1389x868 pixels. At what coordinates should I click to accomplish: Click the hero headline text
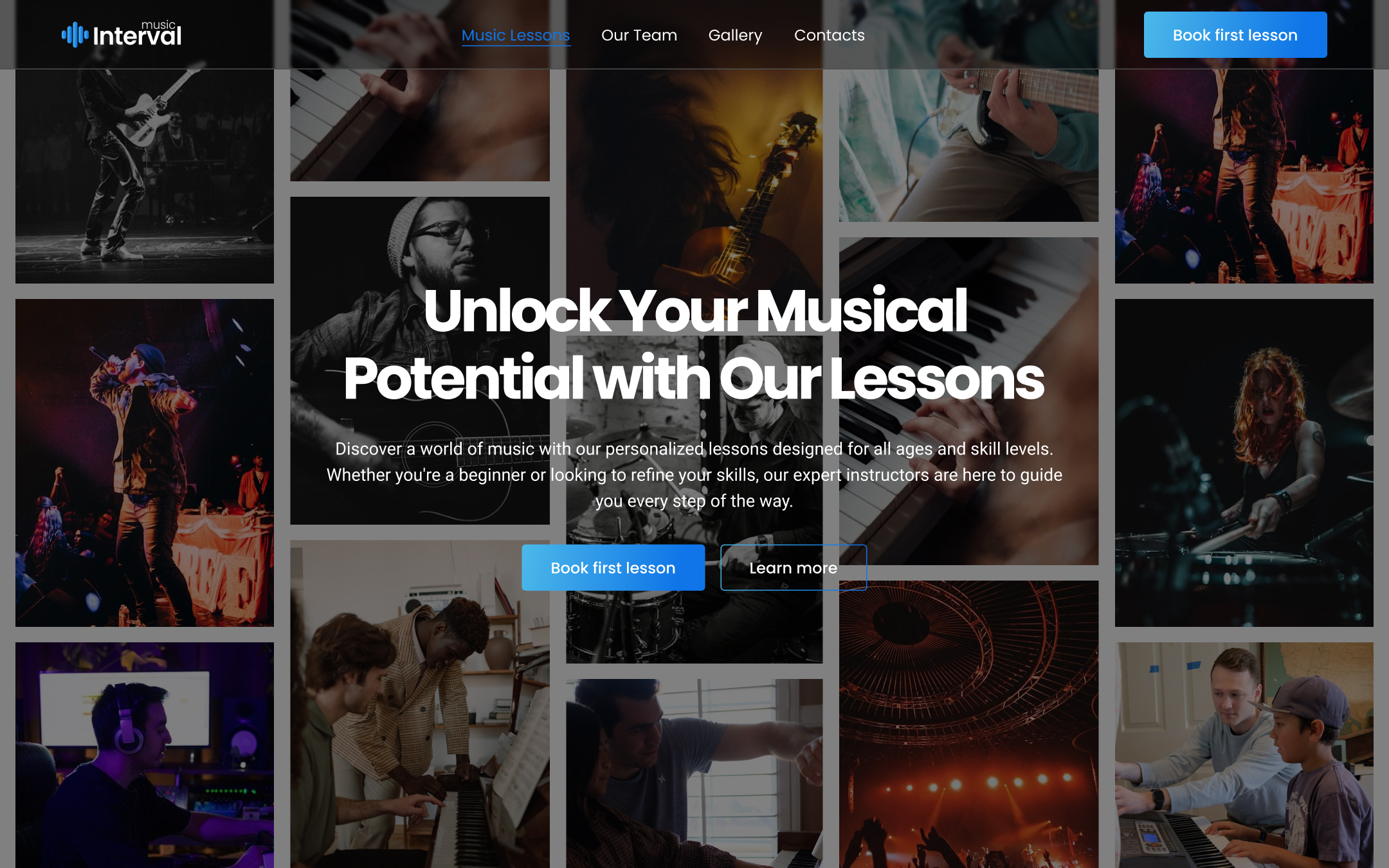pyautogui.click(x=694, y=344)
